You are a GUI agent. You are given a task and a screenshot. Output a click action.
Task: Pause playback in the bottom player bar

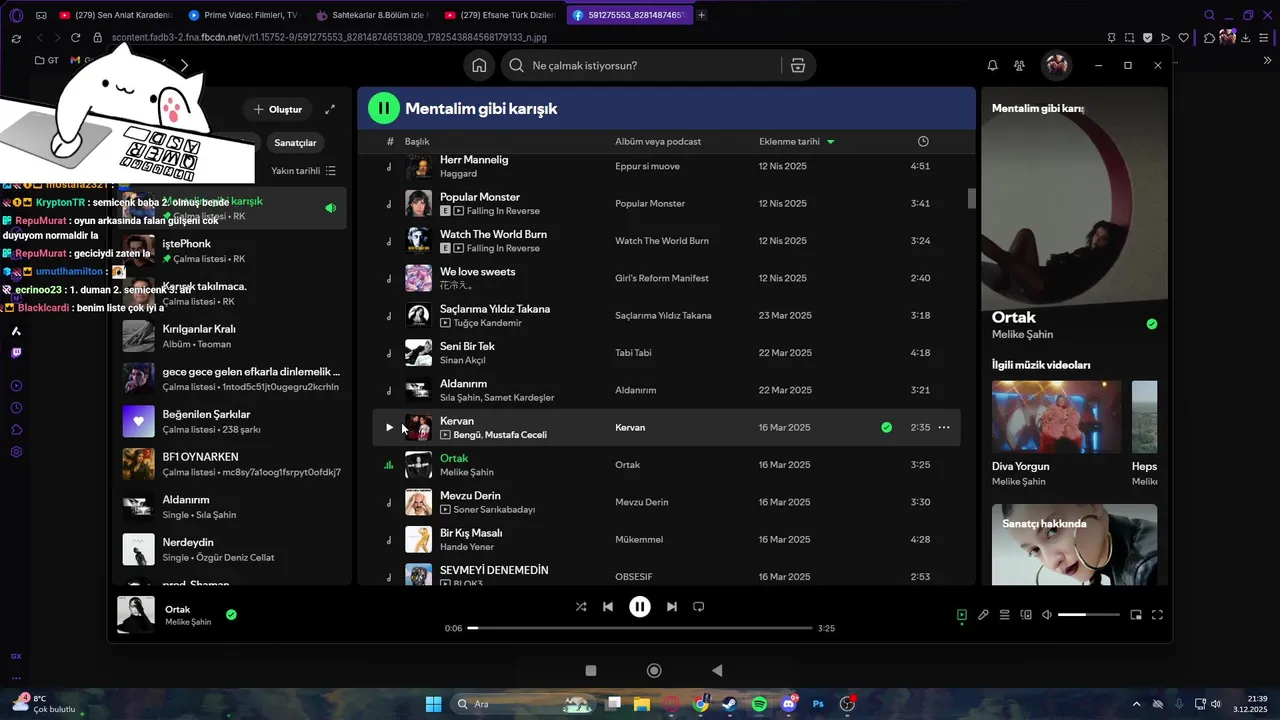pos(640,606)
